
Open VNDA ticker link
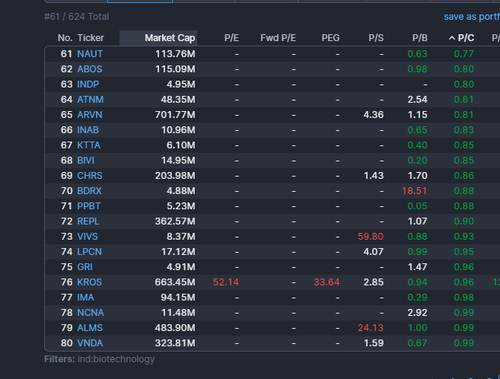point(90,343)
